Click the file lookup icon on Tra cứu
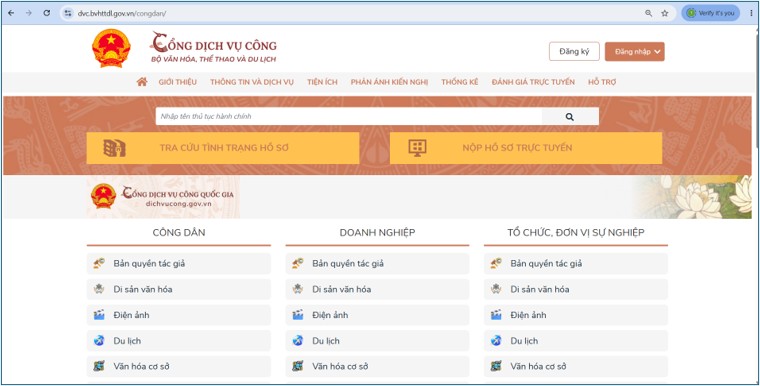 point(114,148)
